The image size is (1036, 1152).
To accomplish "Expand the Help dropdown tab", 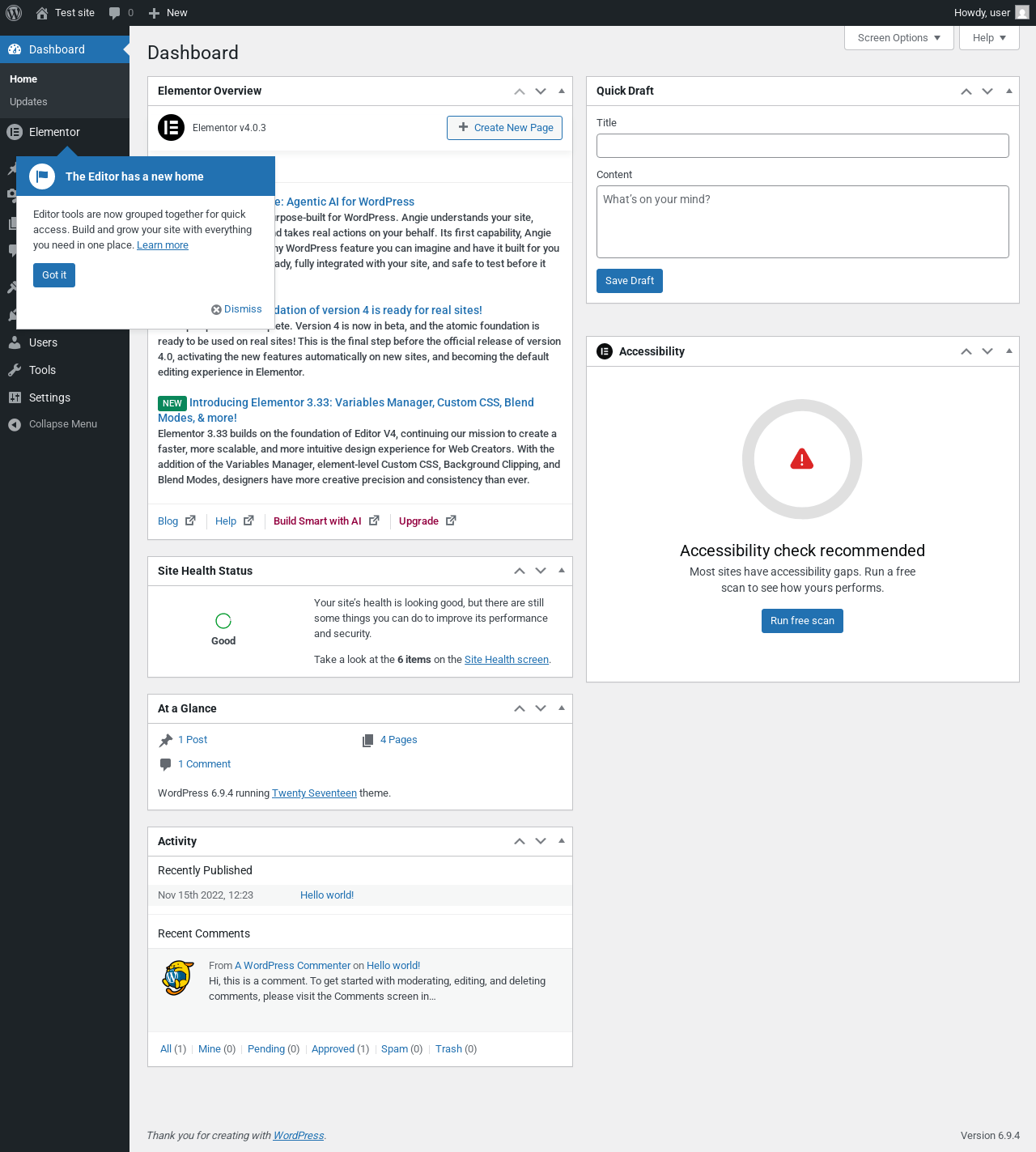I will coord(989,38).
